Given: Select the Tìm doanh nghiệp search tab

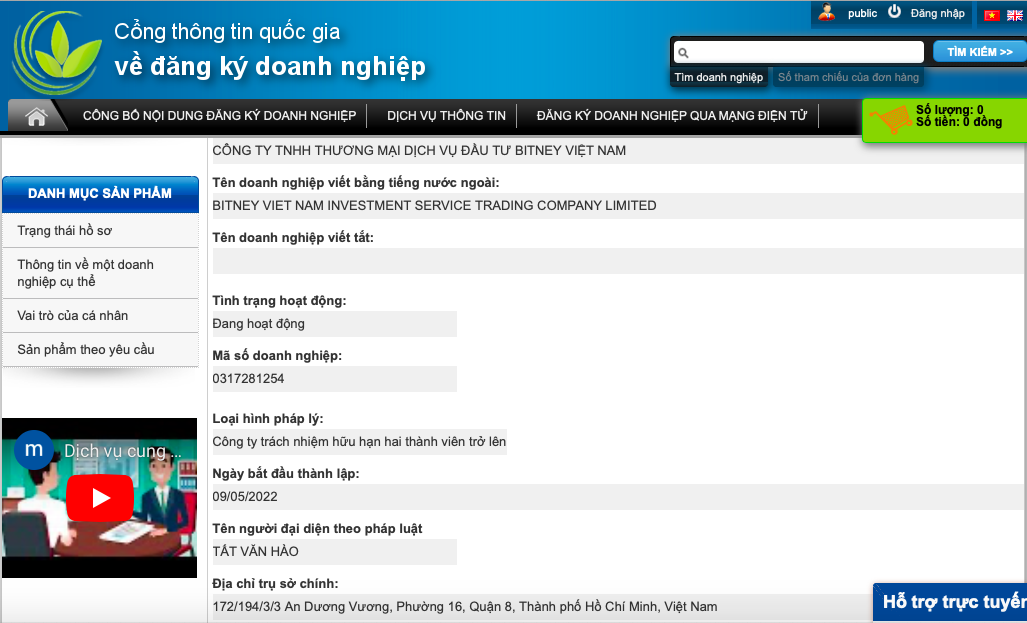Looking at the screenshot, I should point(718,77).
